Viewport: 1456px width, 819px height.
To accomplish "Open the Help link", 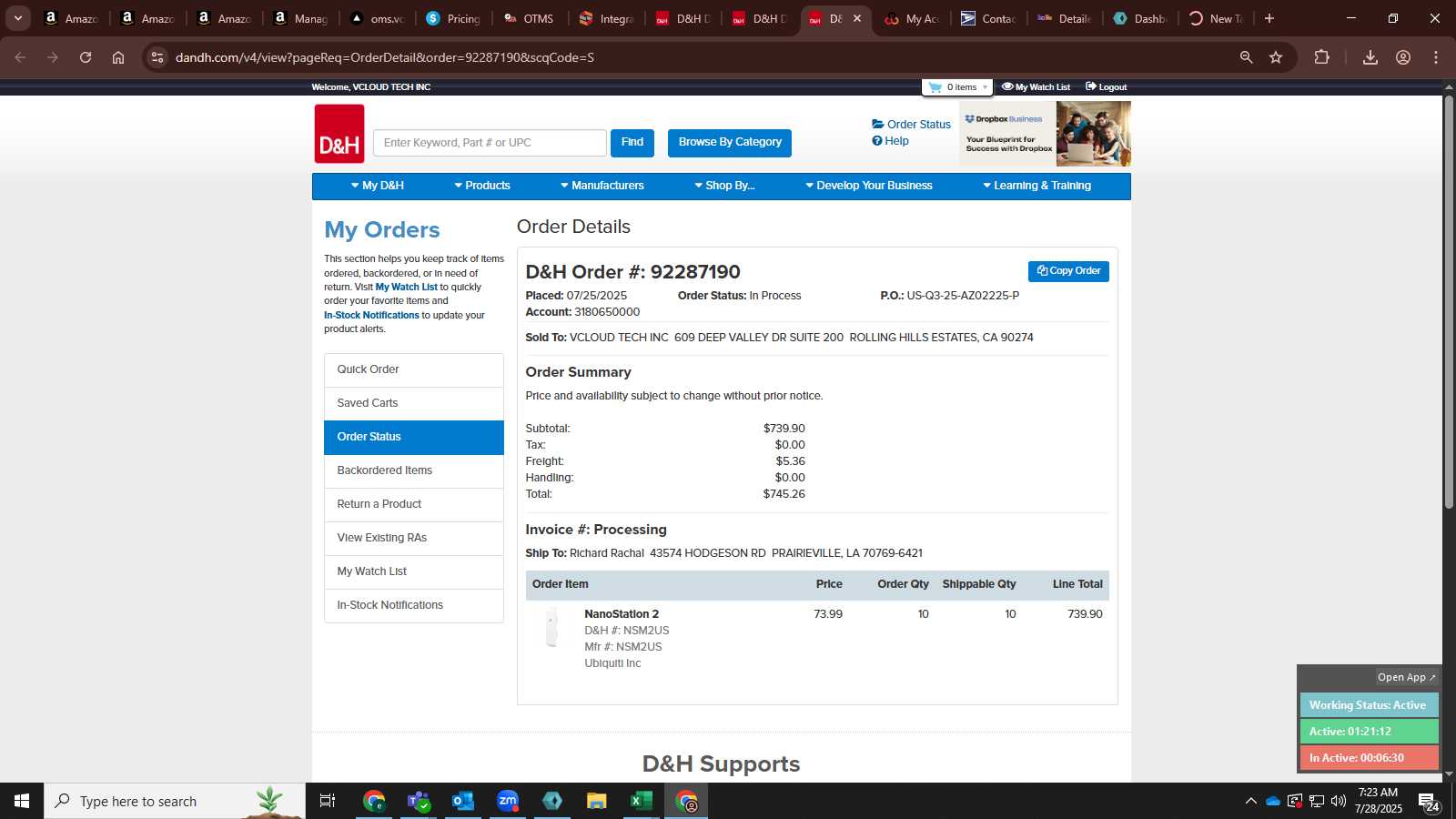I will click(x=890, y=141).
